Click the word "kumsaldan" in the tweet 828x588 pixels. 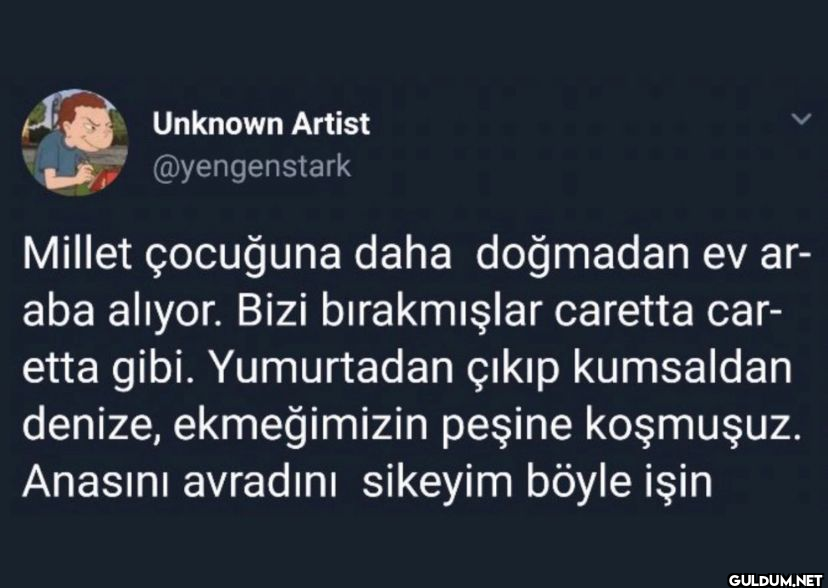683,369
